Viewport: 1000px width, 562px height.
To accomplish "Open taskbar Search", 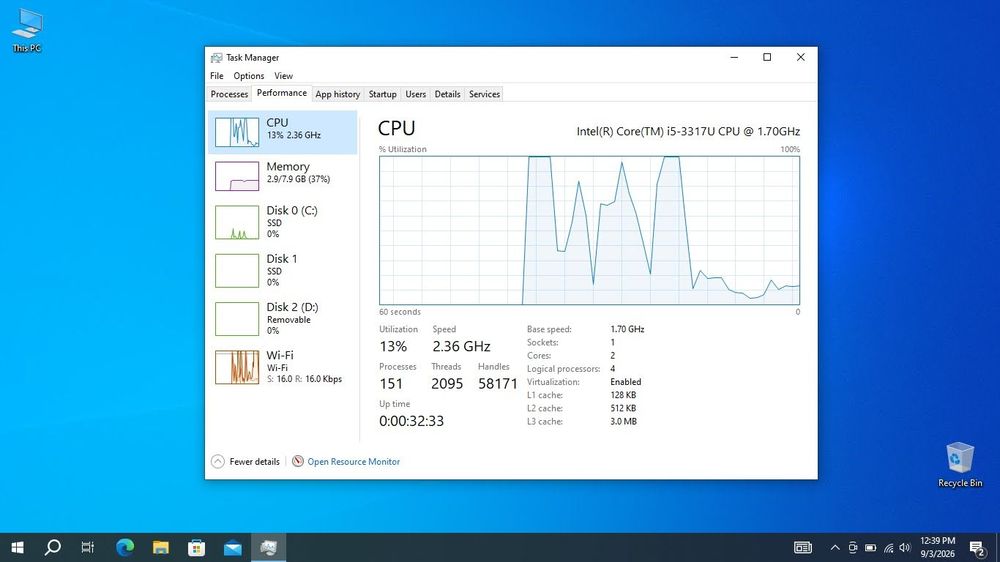I will (x=53, y=547).
